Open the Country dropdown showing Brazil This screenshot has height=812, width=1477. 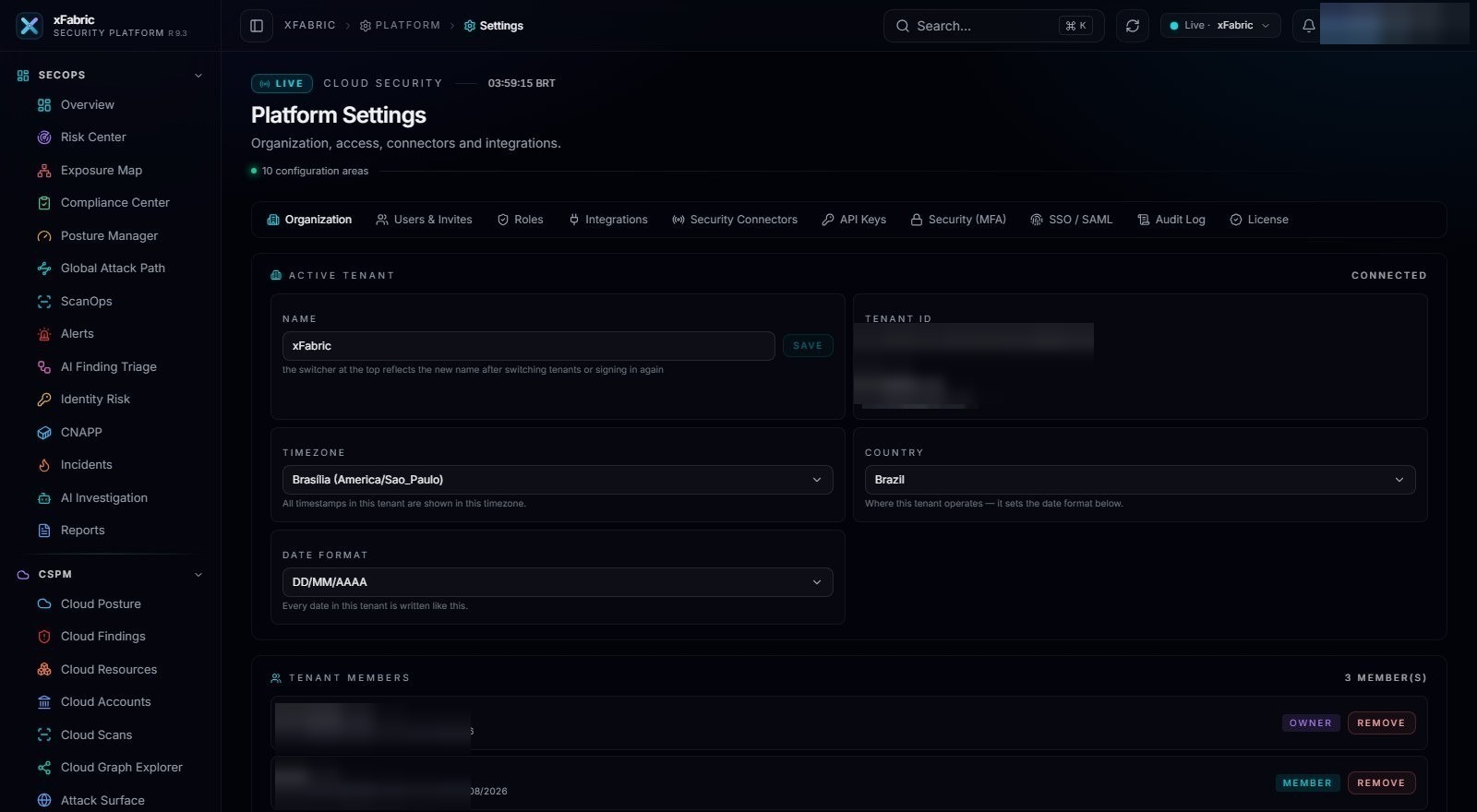tap(1140, 480)
